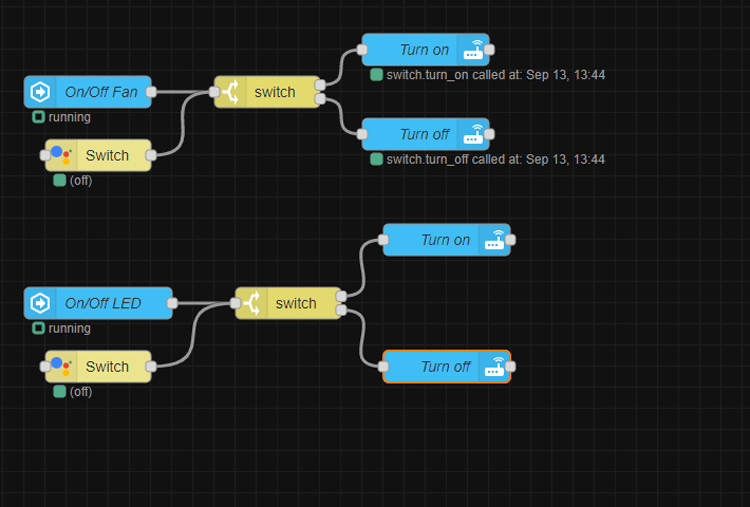Click the upper output port of Fan switch node

tap(320, 85)
